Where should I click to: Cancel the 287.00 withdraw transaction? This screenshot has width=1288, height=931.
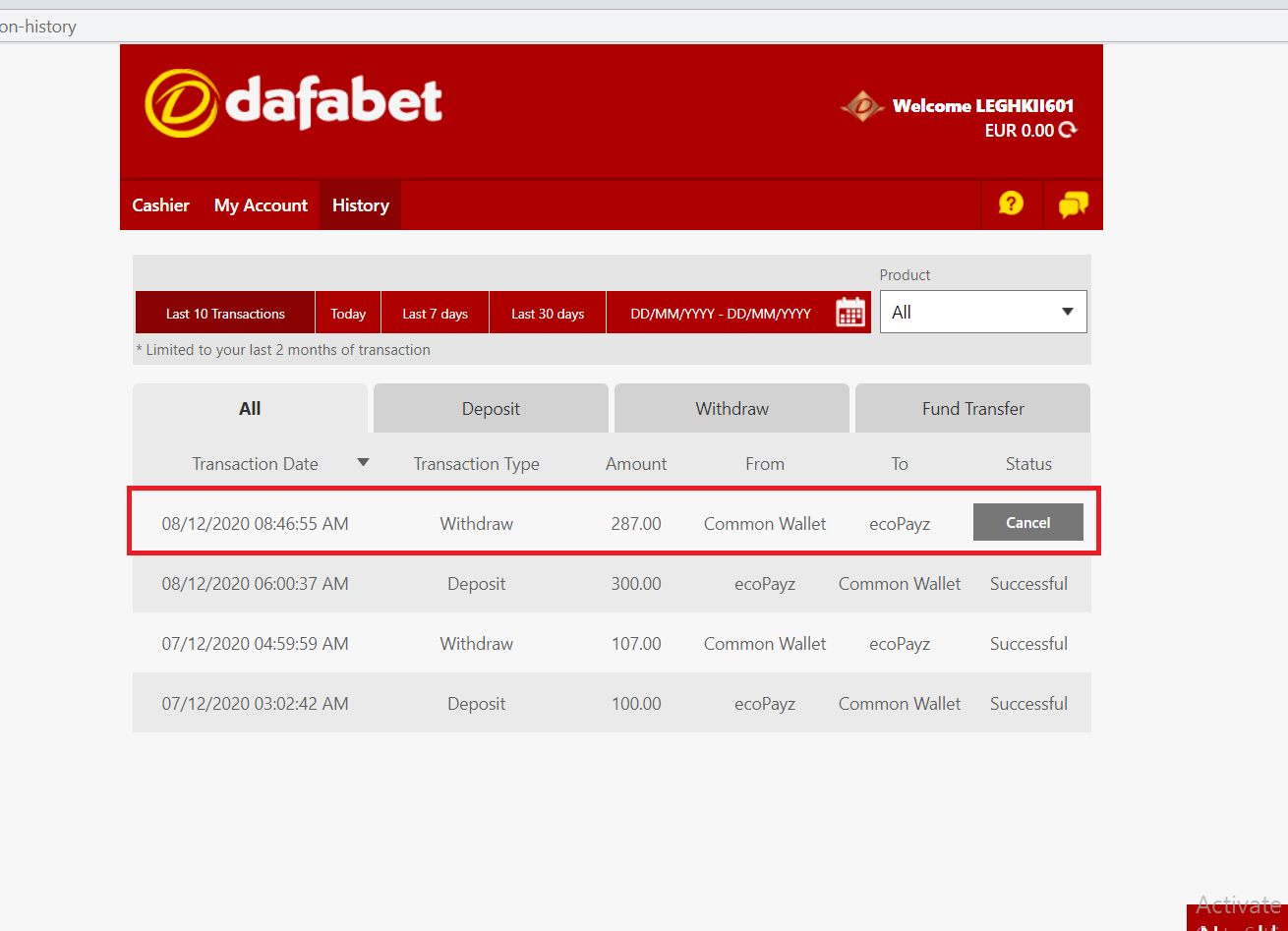point(1028,522)
